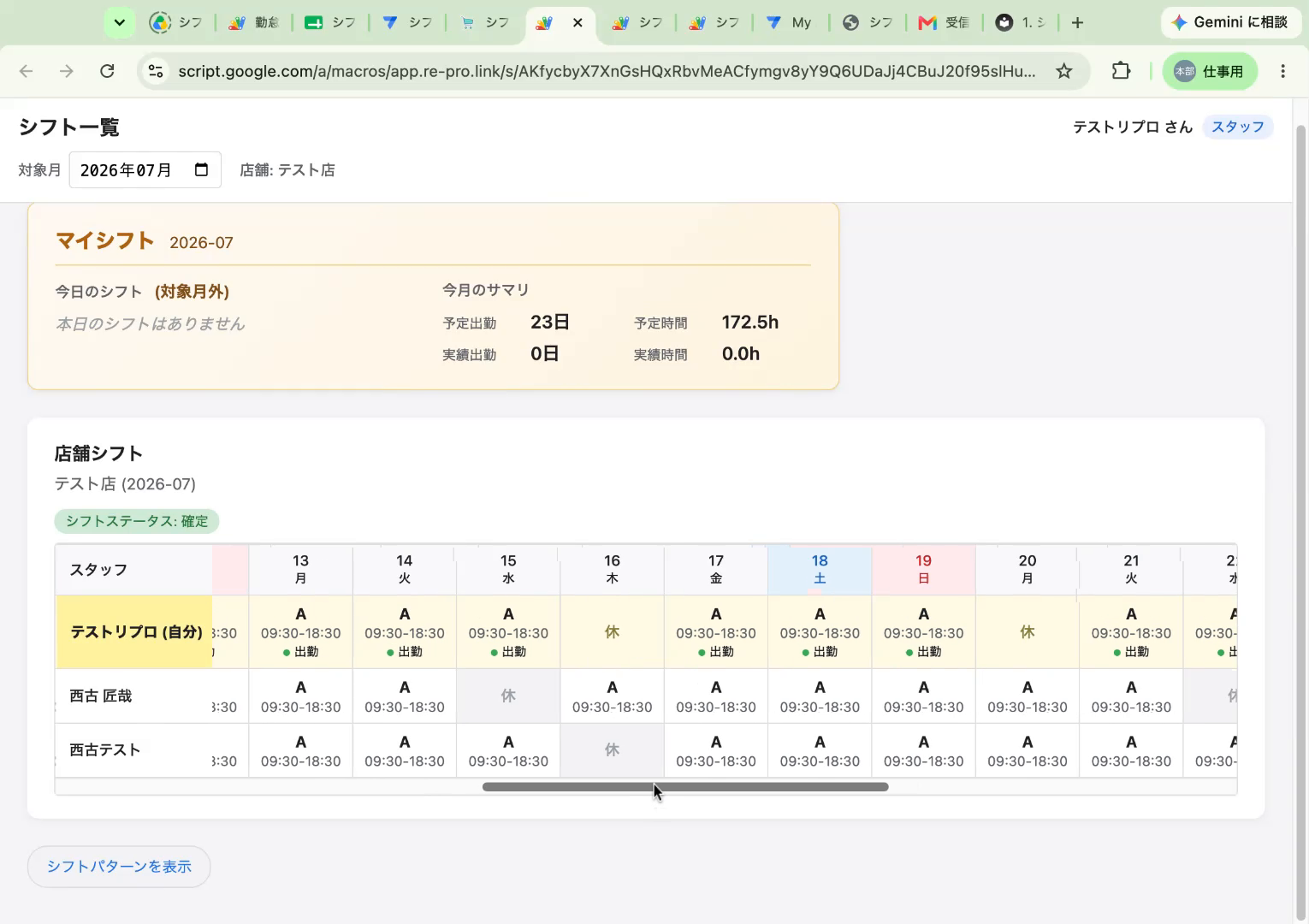The width and height of the screenshot is (1309, 924).
Task: Switch to the green spreadsheet シフ tab
Action: coord(330,23)
